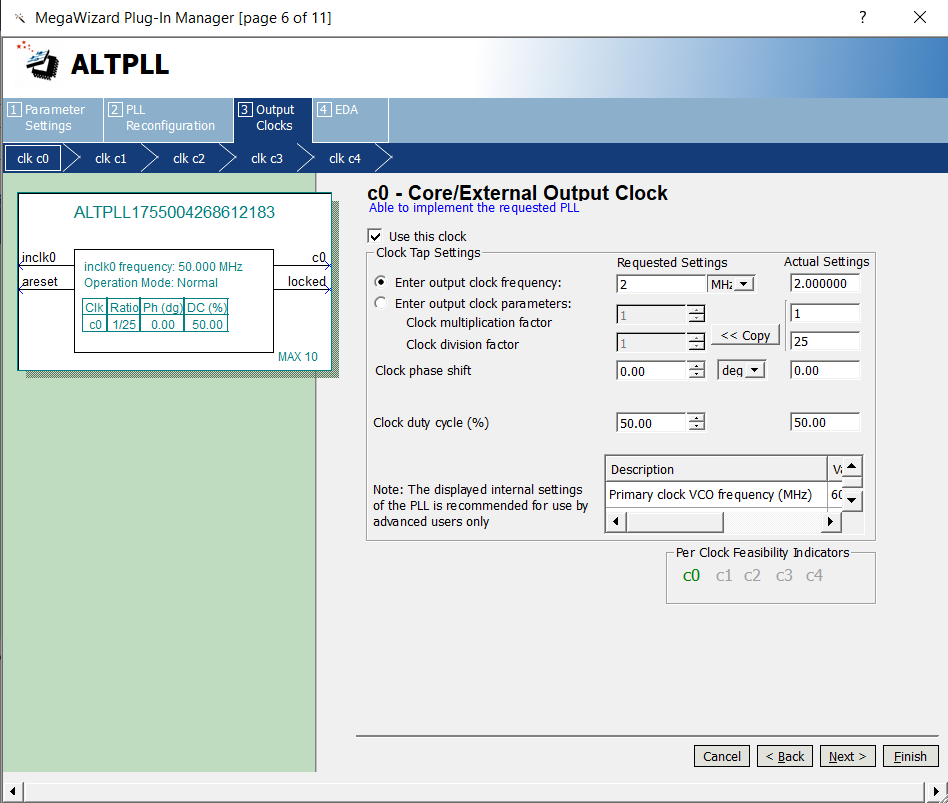Toggle the Use this clock checkbox
The image size is (948, 803).
(x=375, y=236)
